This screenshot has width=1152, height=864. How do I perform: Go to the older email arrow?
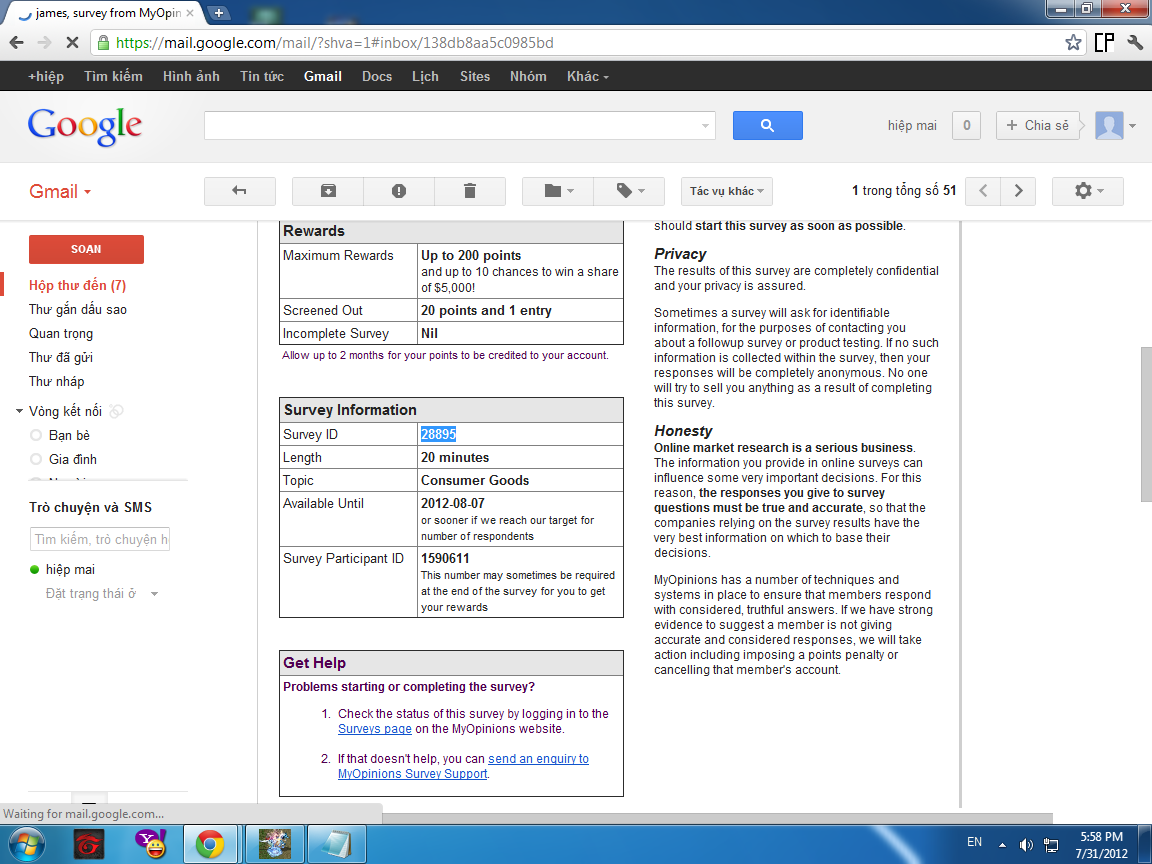pyautogui.click(x=1018, y=191)
